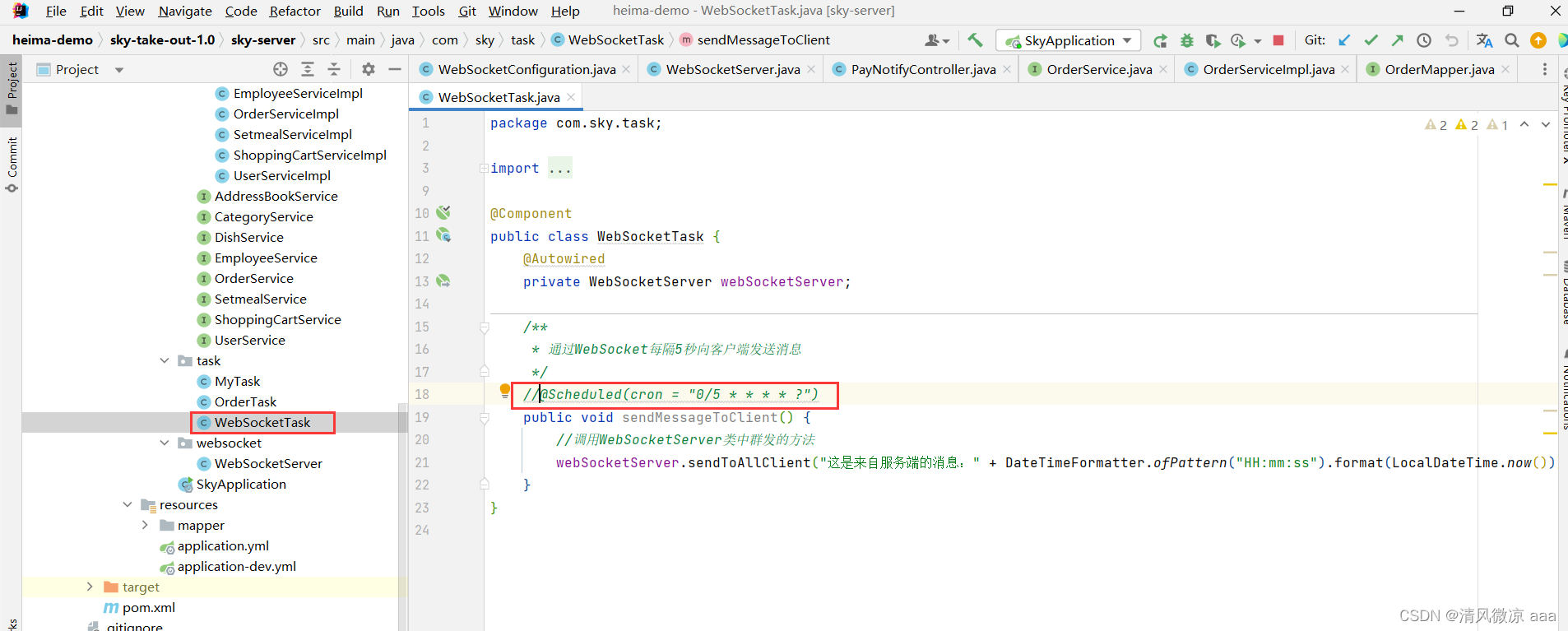
Task: Open the translate plugin icon
Action: 1484,40
